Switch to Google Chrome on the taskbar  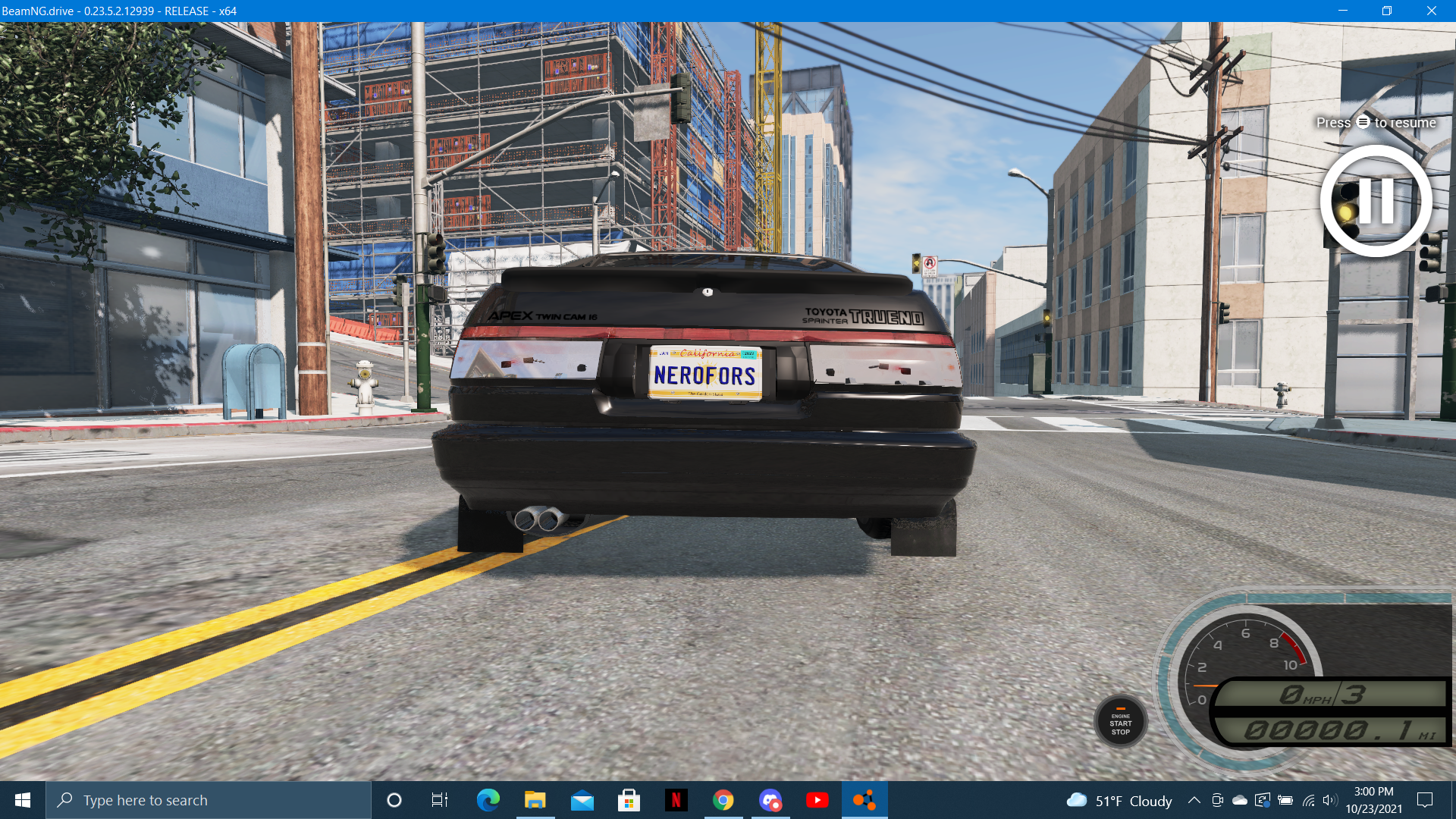tap(723, 800)
